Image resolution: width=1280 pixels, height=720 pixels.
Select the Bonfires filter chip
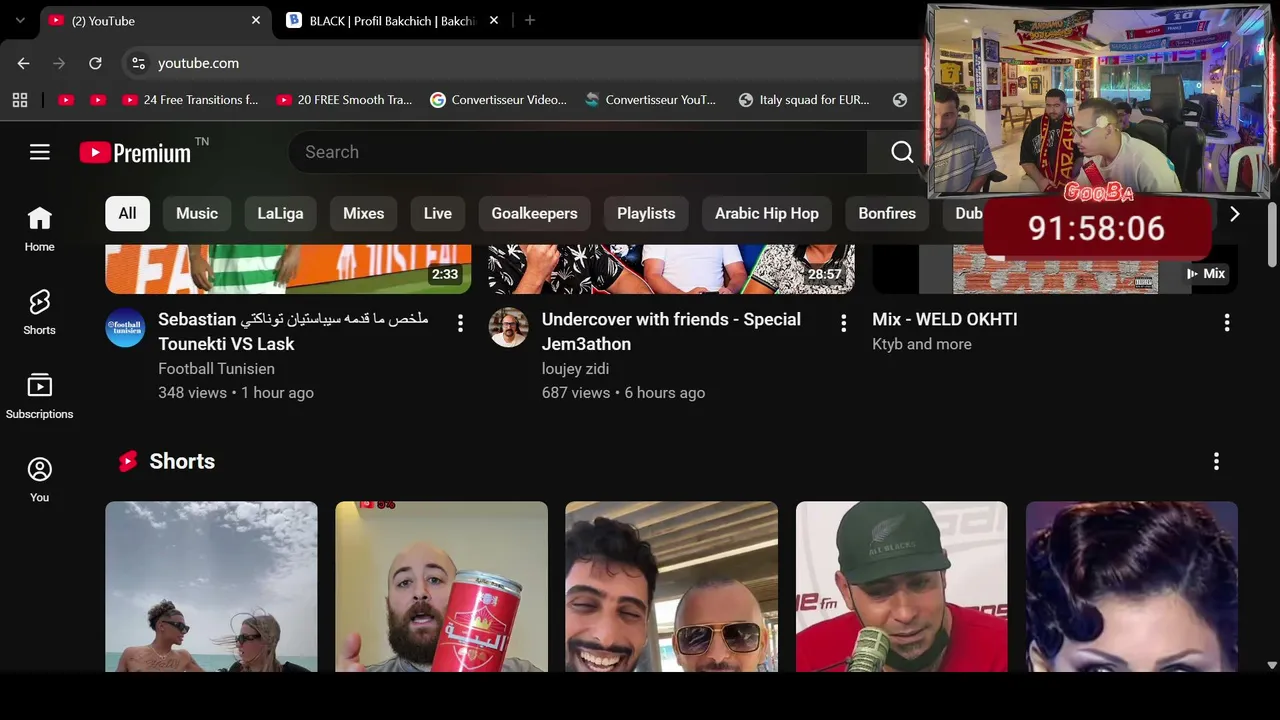(x=887, y=213)
